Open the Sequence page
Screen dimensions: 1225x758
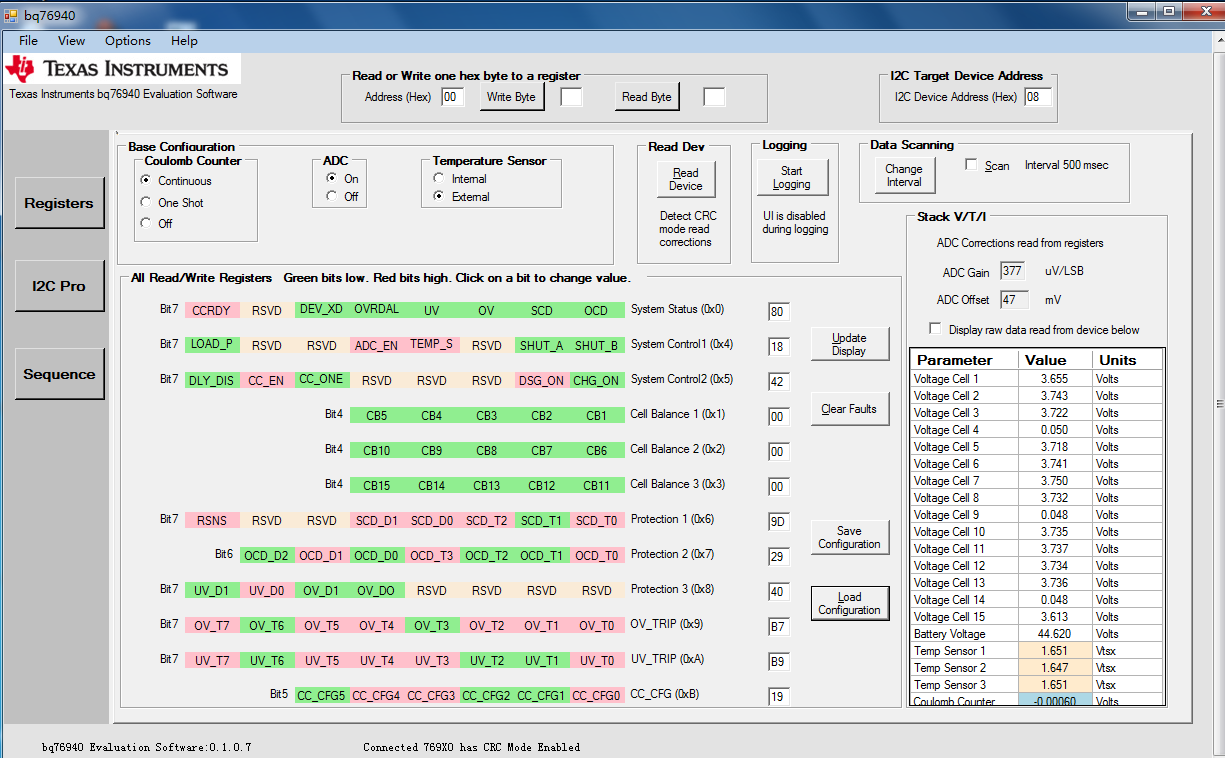(59, 374)
